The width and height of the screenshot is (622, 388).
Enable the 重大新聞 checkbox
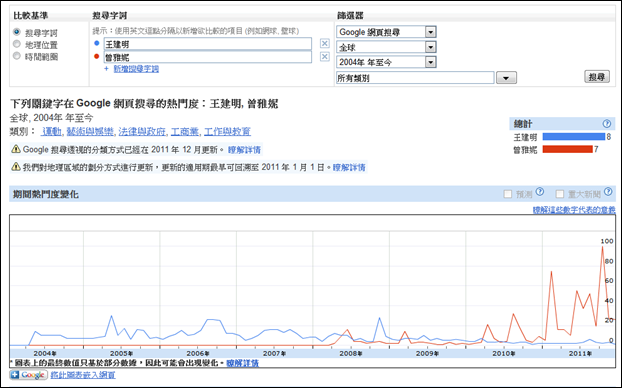click(560, 194)
